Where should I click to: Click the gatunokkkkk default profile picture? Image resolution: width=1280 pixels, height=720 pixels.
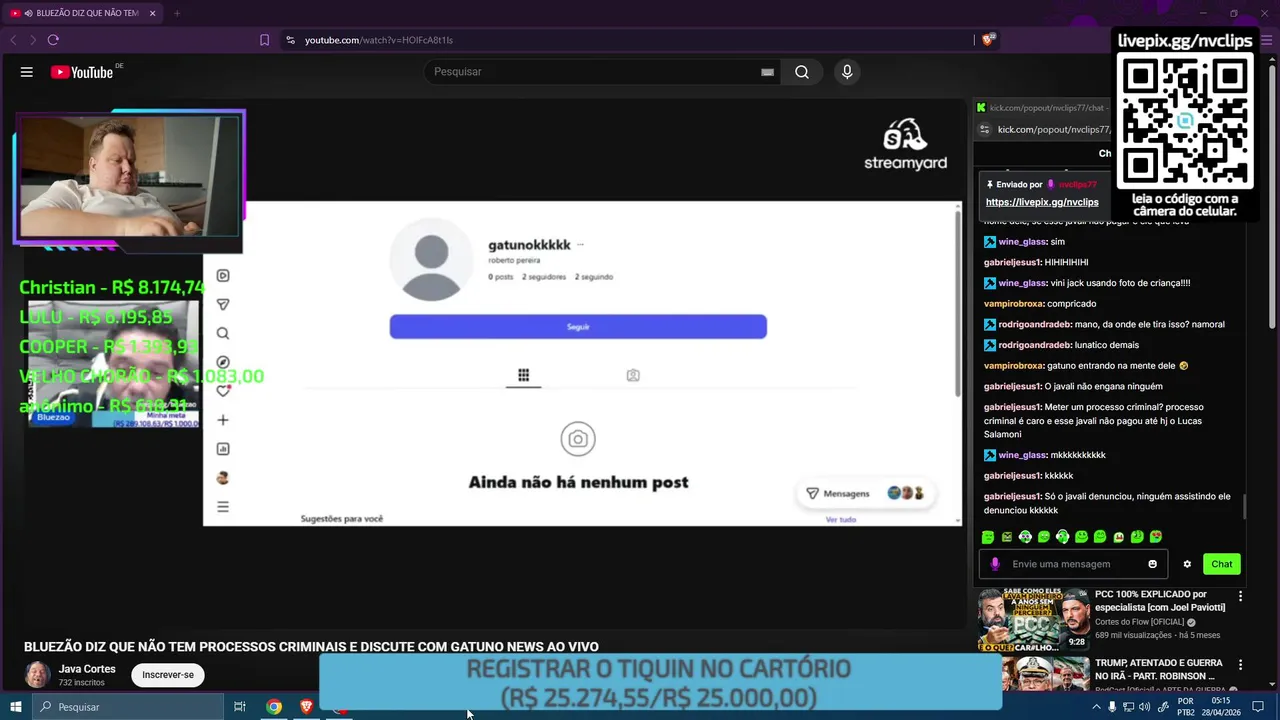point(431,259)
